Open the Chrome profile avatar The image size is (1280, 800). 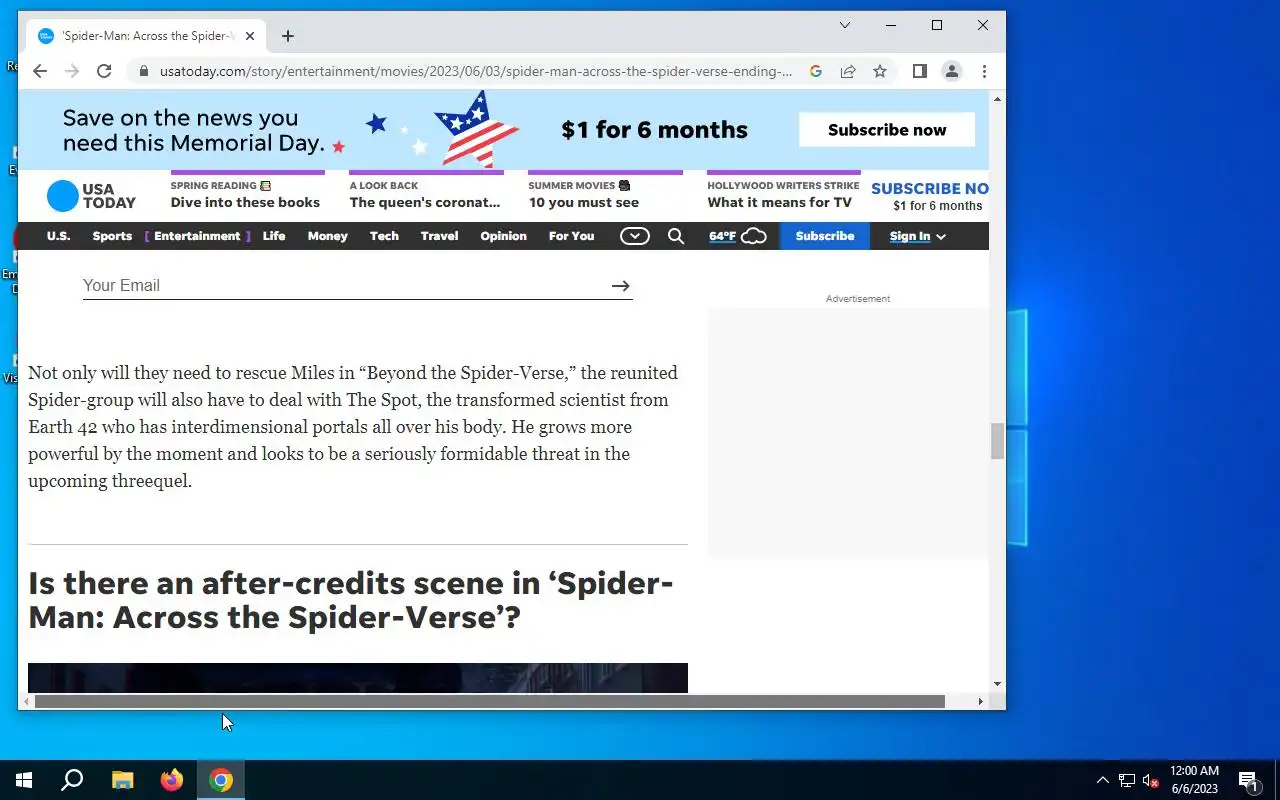(952, 71)
